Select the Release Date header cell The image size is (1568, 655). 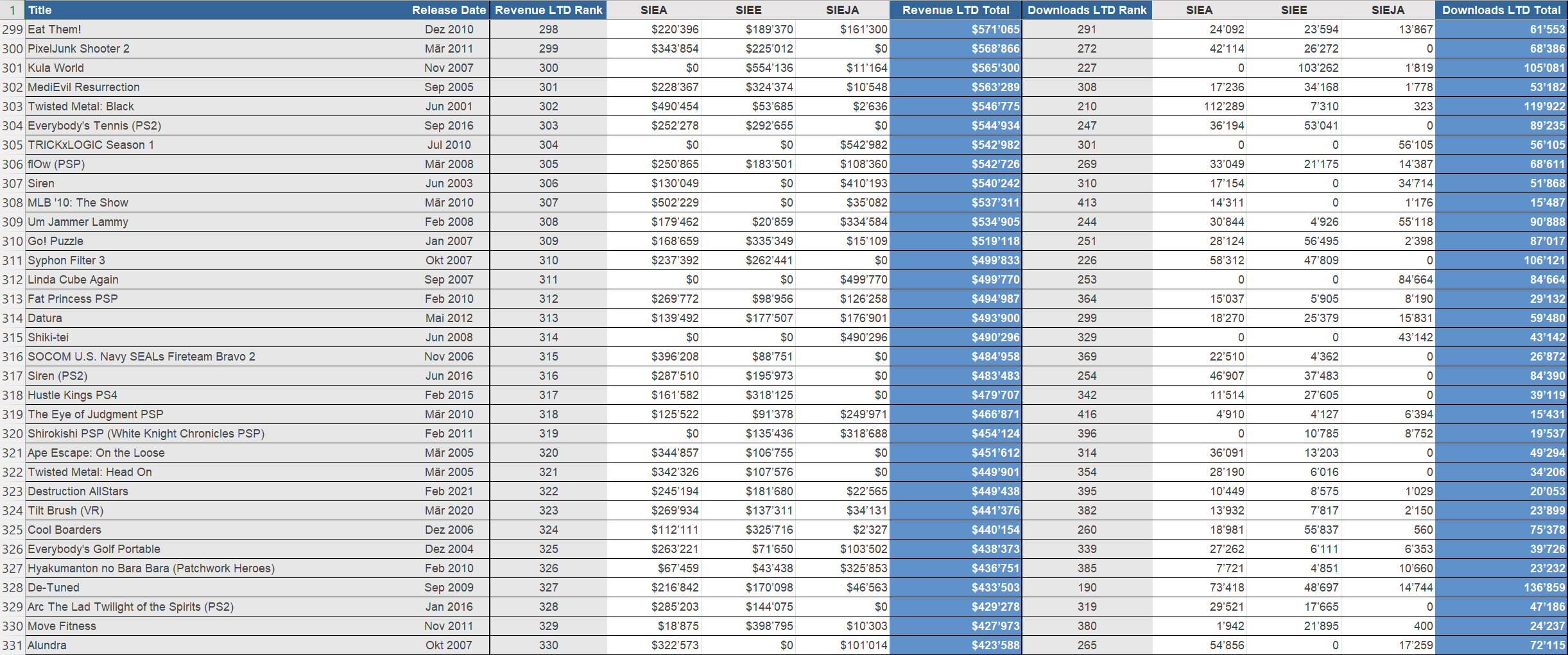(x=449, y=10)
